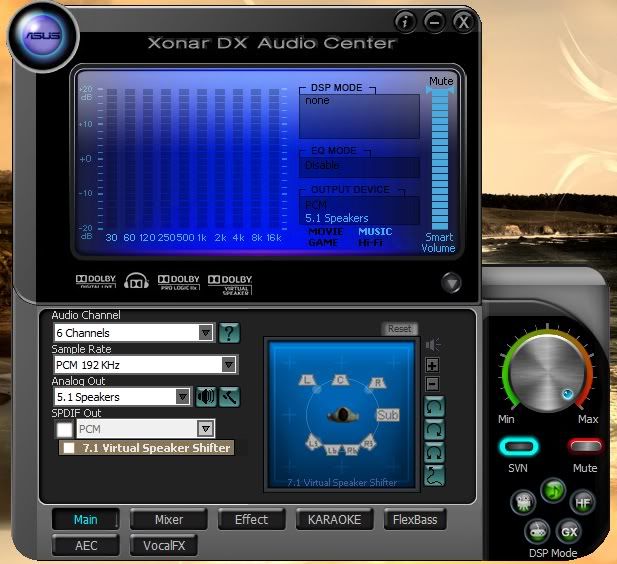617x564 pixels.
Task: Click the rotate counter-clockwise speaker button
Action: [x=434, y=407]
